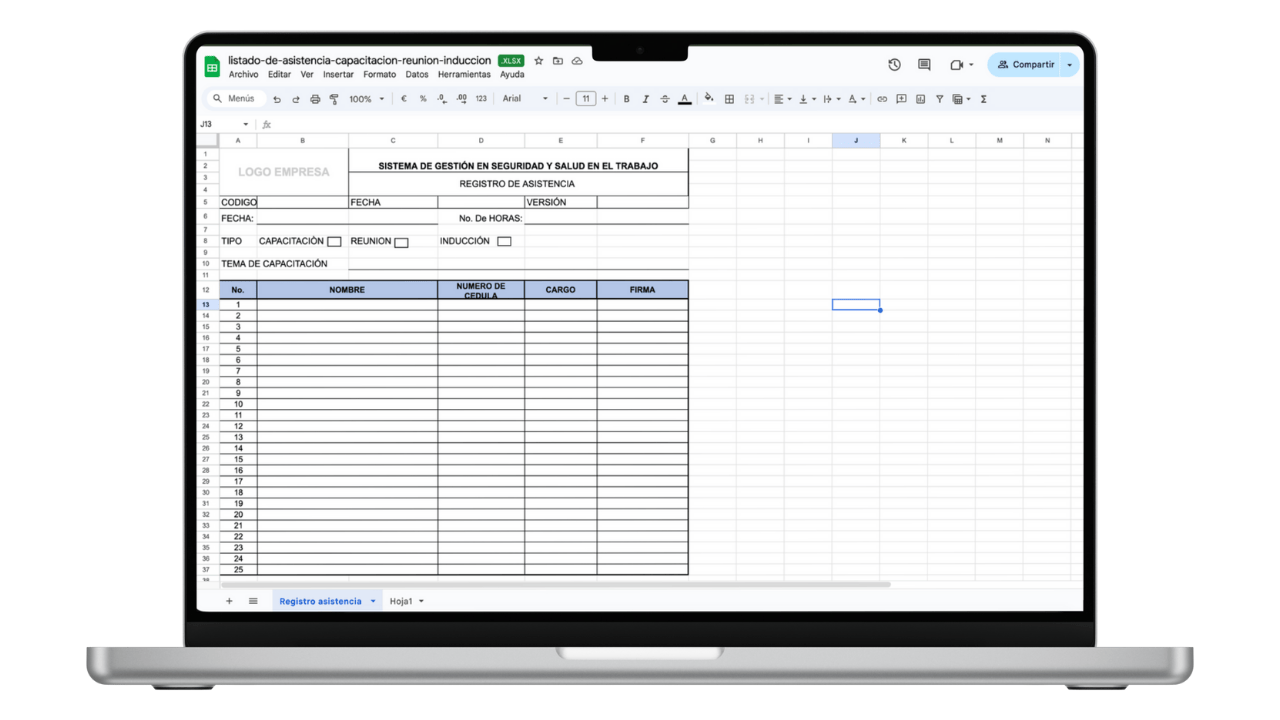Insert a link from the toolbar
This screenshot has height=720, width=1280.
coord(880,99)
